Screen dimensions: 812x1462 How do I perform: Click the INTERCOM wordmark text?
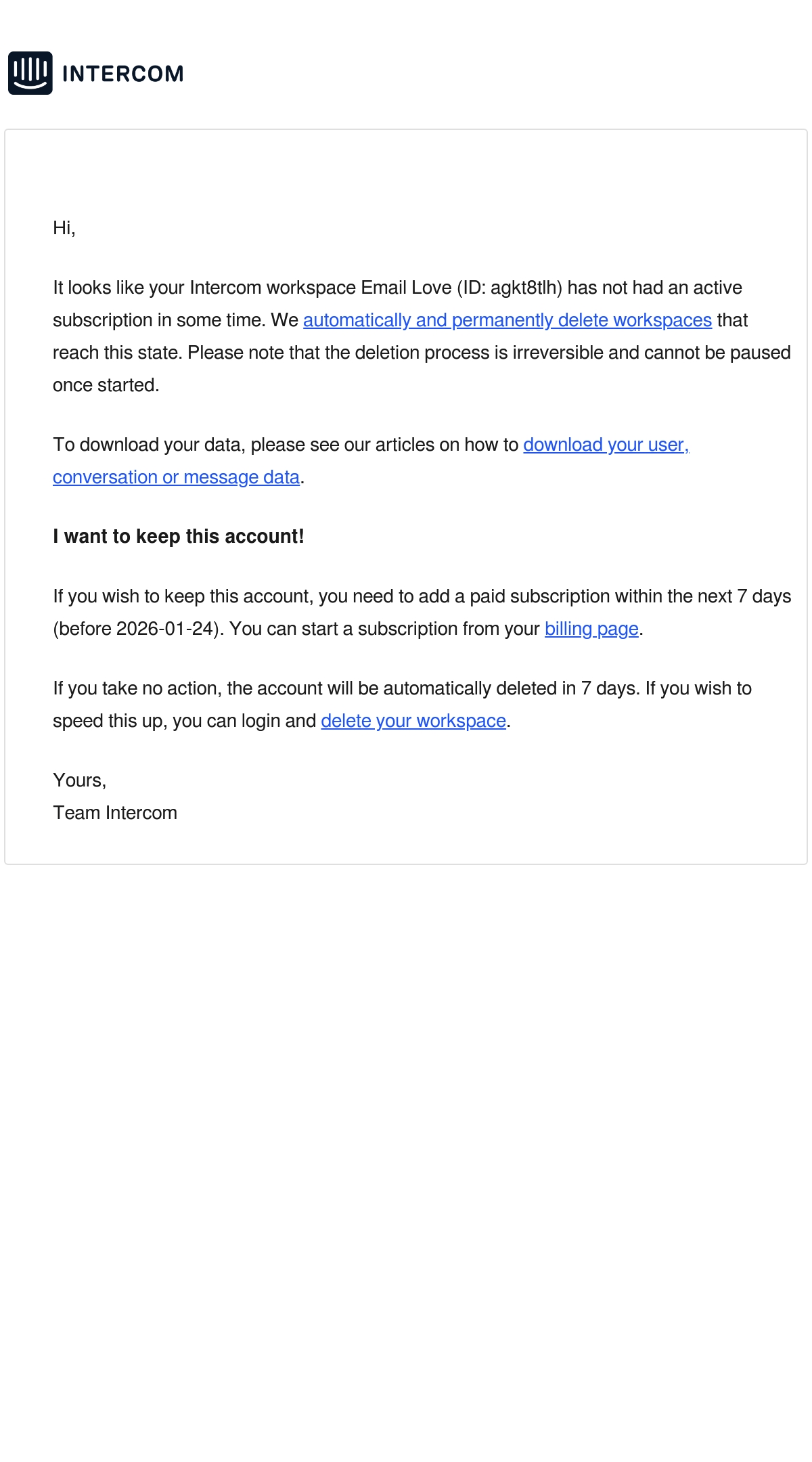coord(122,74)
